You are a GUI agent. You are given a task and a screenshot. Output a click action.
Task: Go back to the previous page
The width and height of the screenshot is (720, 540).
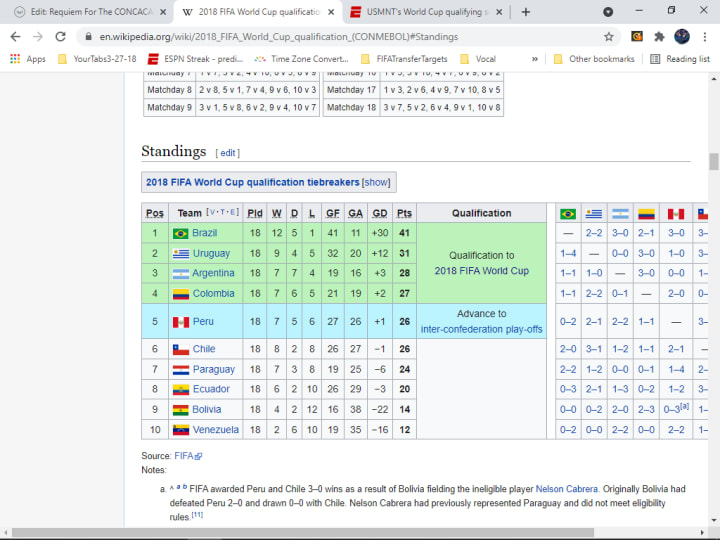[15, 37]
